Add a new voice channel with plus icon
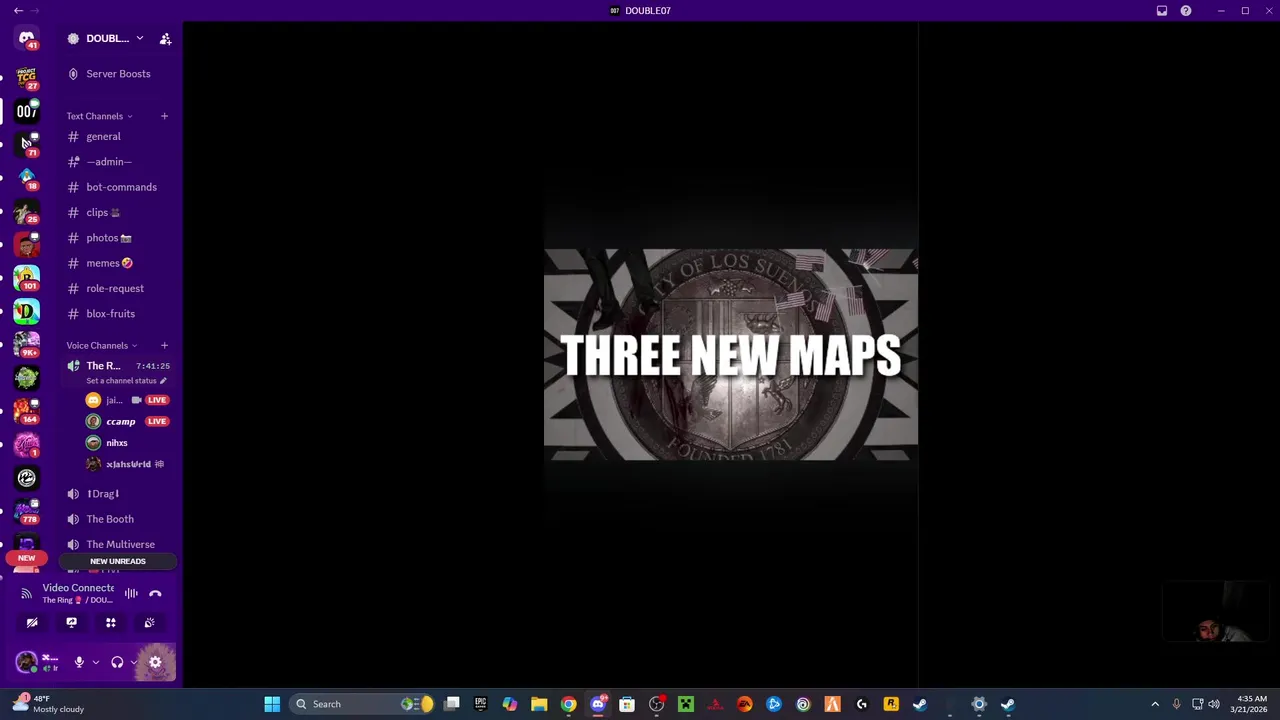This screenshot has height=720, width=1280. click(164, 346)
